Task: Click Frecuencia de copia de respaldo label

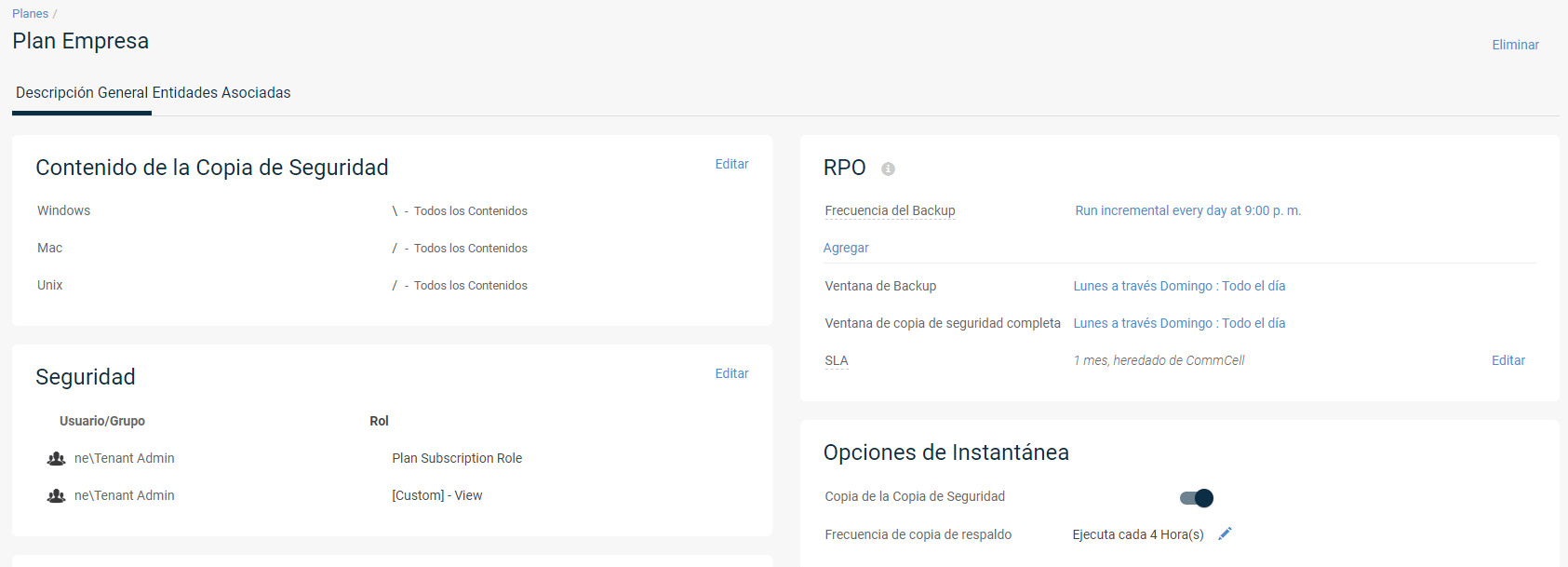Action: (918, 534)
